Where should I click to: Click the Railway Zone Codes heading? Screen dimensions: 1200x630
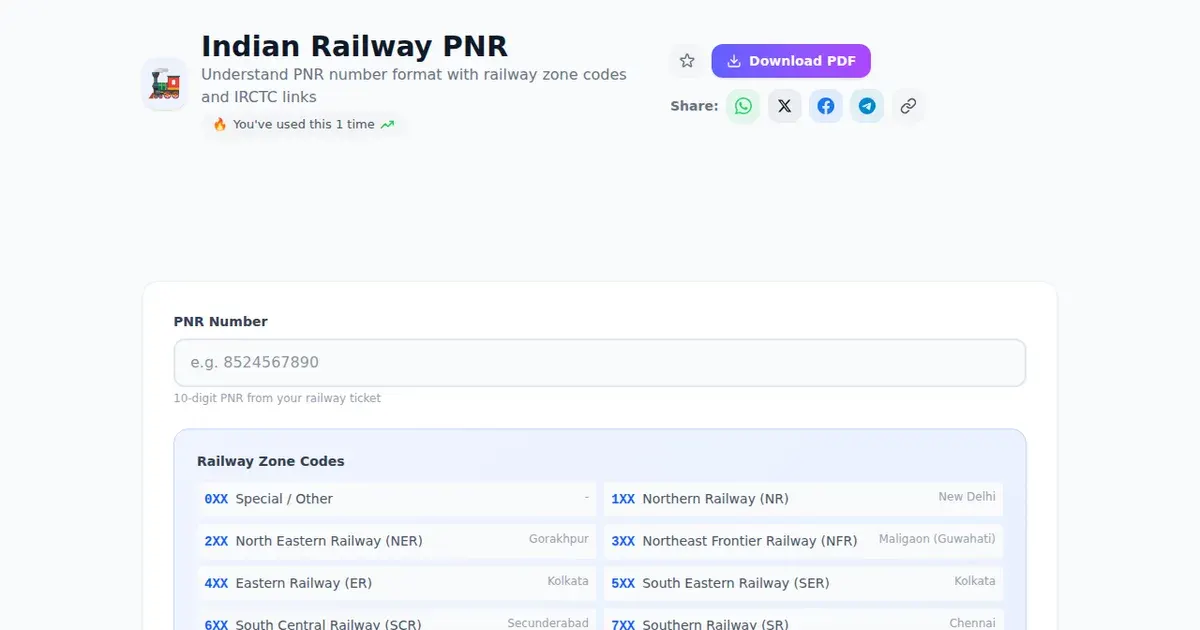[271, 461]
